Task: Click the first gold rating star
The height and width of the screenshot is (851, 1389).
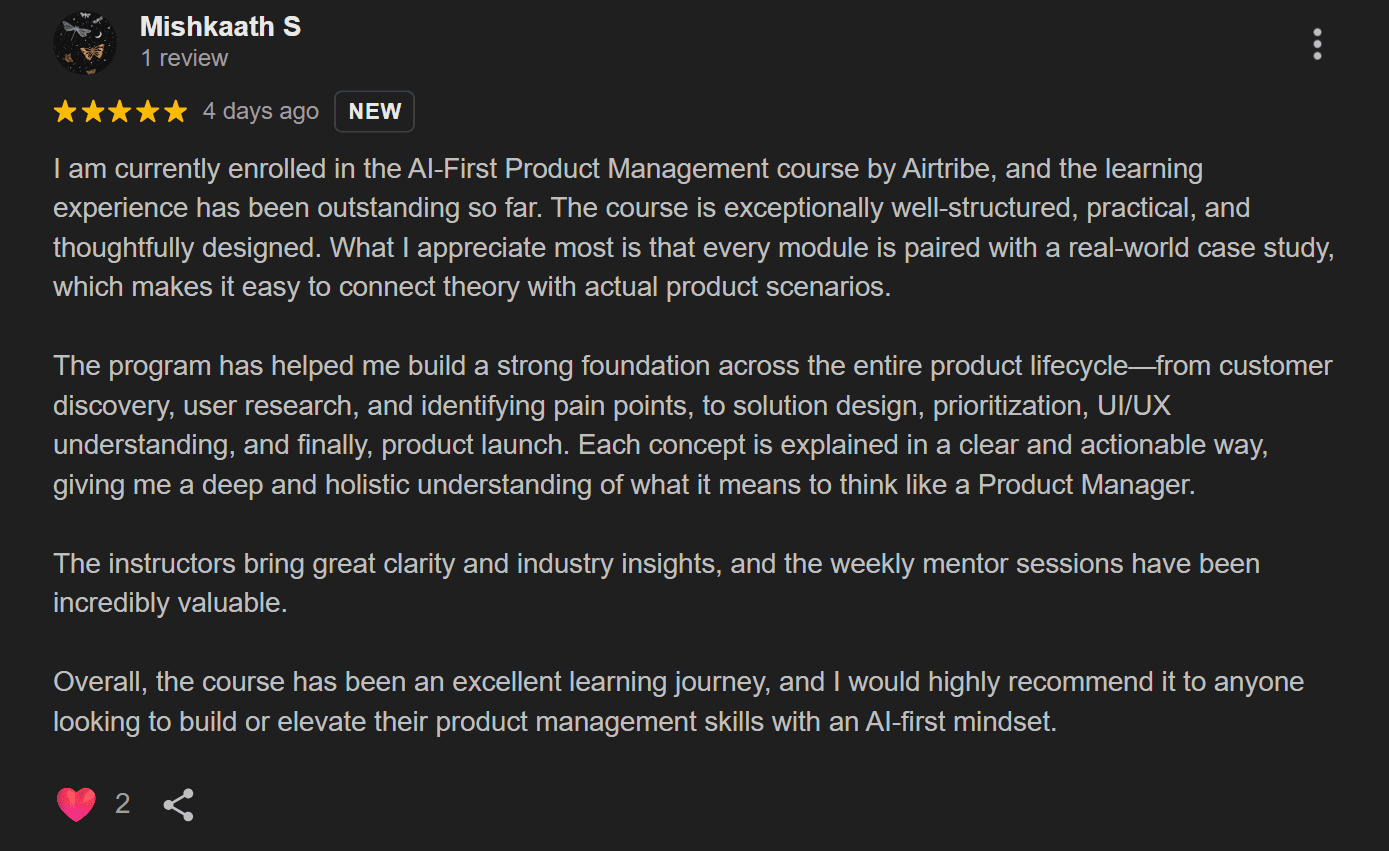Action: tap(65, 112)
